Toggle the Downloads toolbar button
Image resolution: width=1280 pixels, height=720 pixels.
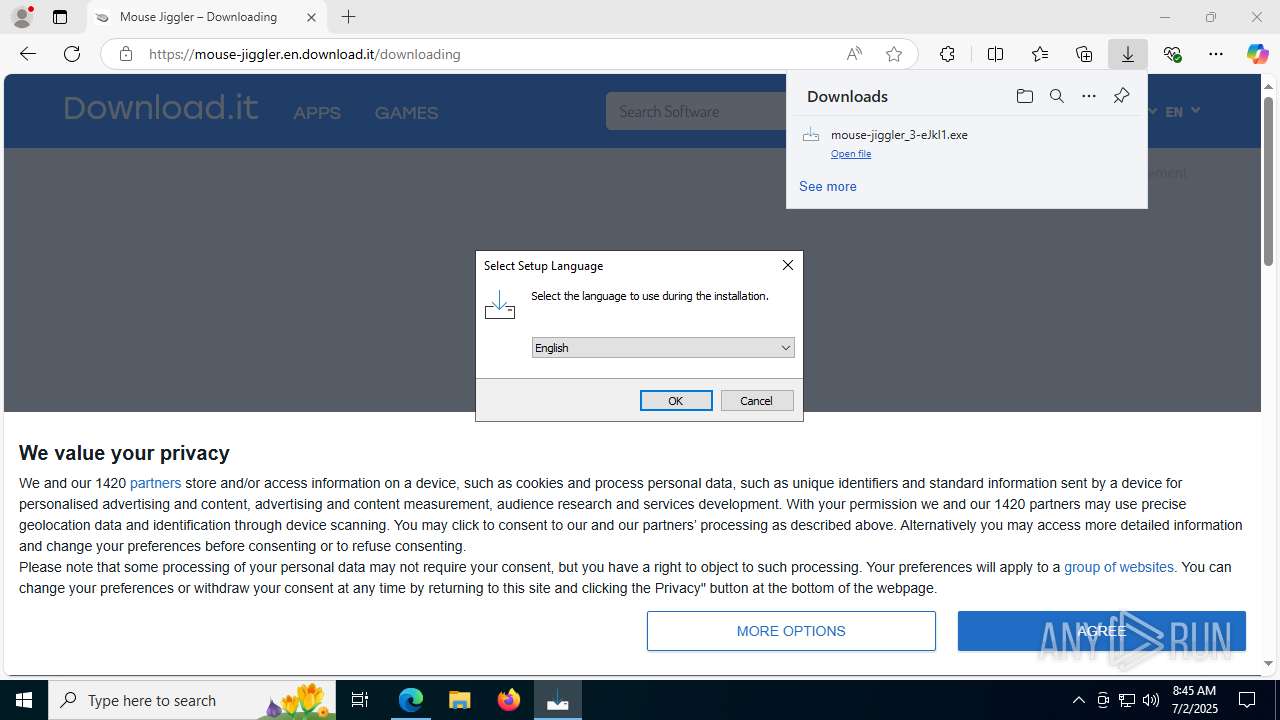click(1128, 54)
